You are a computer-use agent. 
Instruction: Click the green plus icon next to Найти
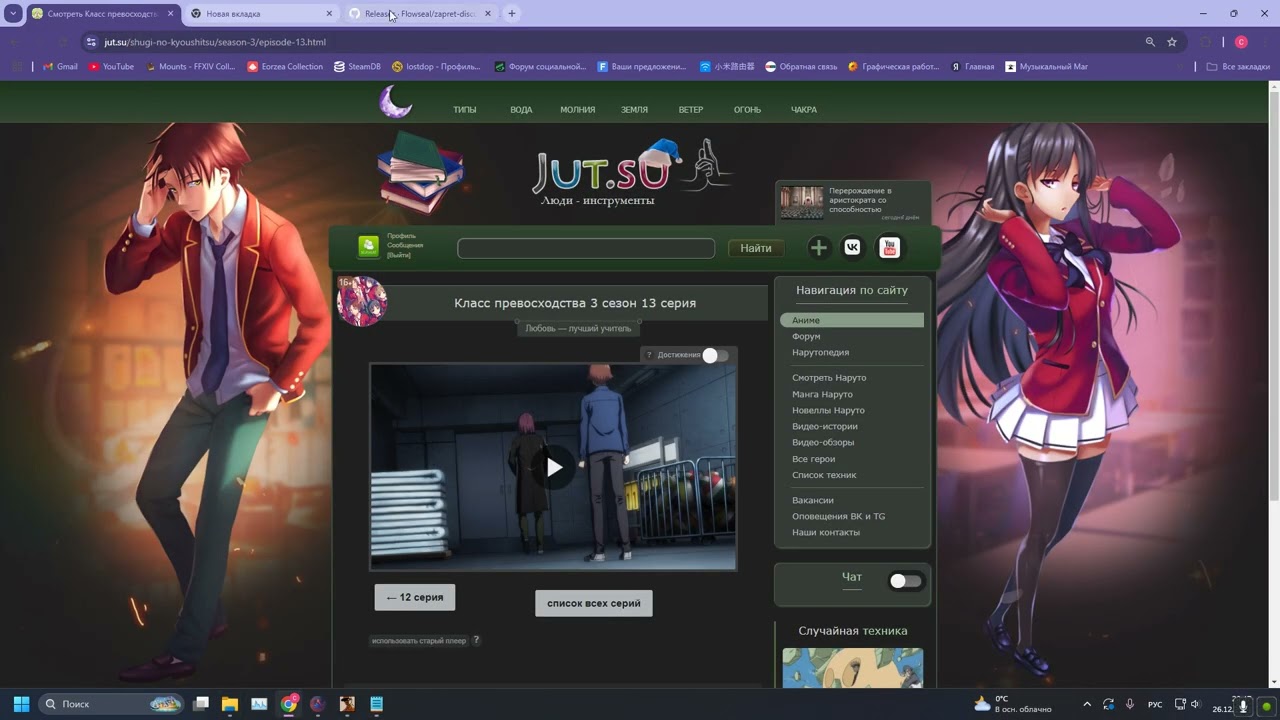coord(818,248)
